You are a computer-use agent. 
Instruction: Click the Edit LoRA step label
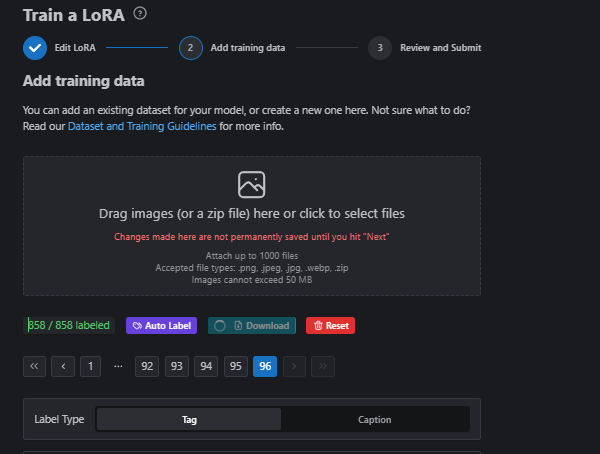click(x=75, y=48)
